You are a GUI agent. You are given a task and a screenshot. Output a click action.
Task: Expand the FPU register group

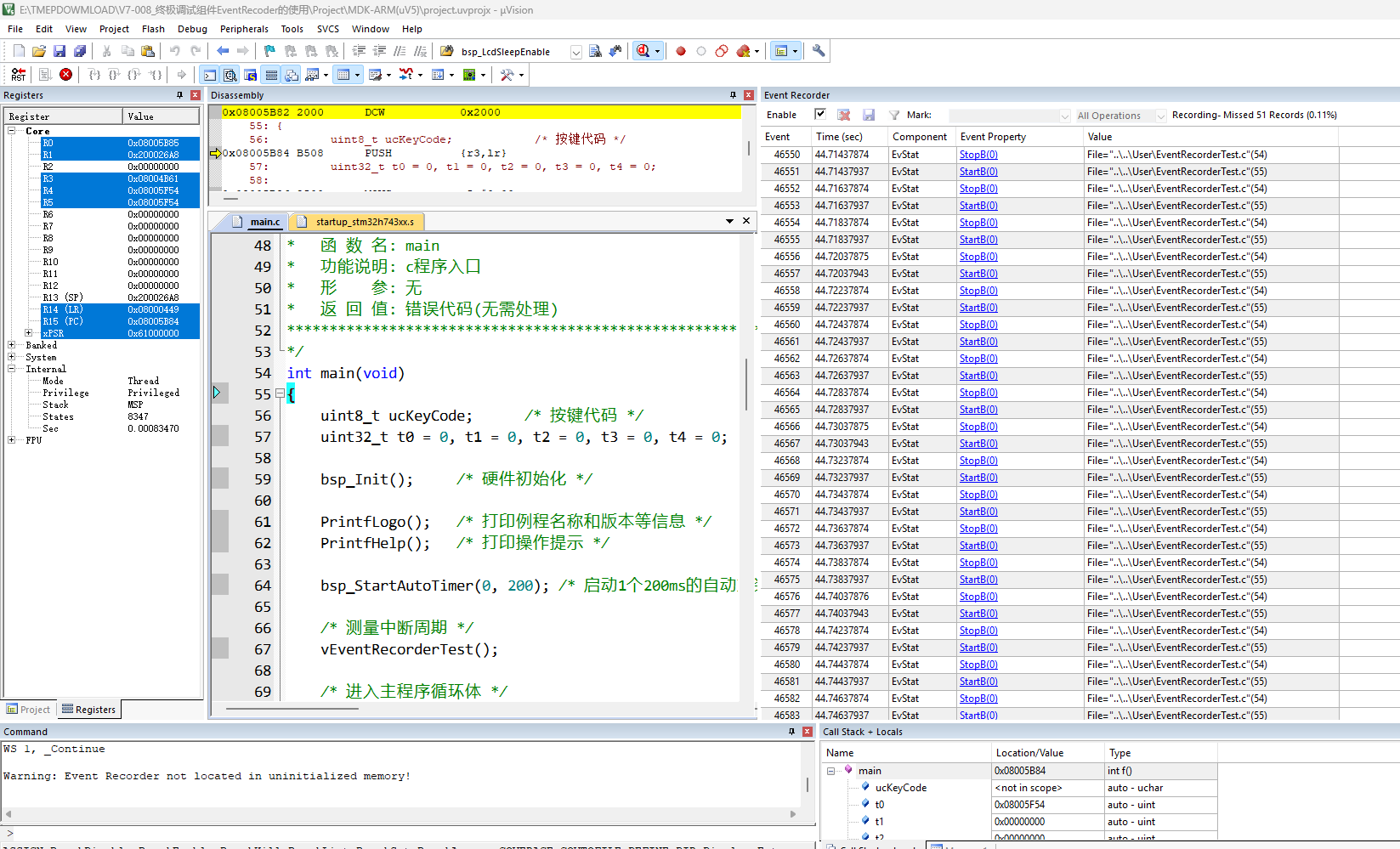pos(12,440)
